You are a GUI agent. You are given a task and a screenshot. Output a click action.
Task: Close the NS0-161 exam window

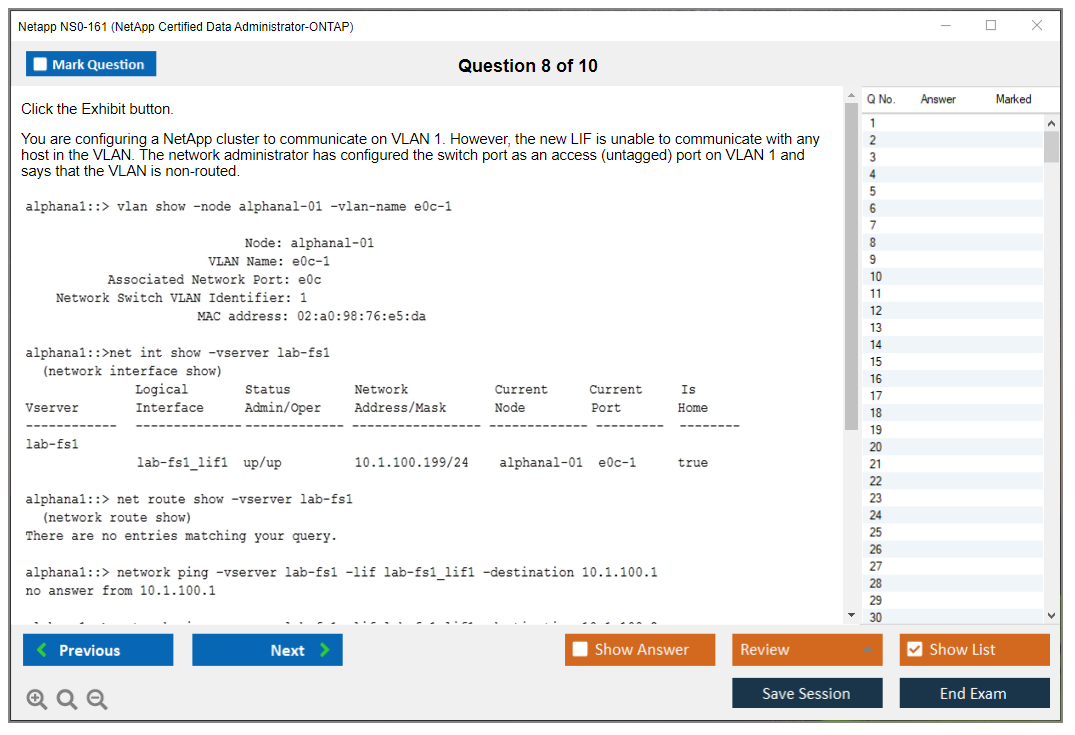[1037, 26]
